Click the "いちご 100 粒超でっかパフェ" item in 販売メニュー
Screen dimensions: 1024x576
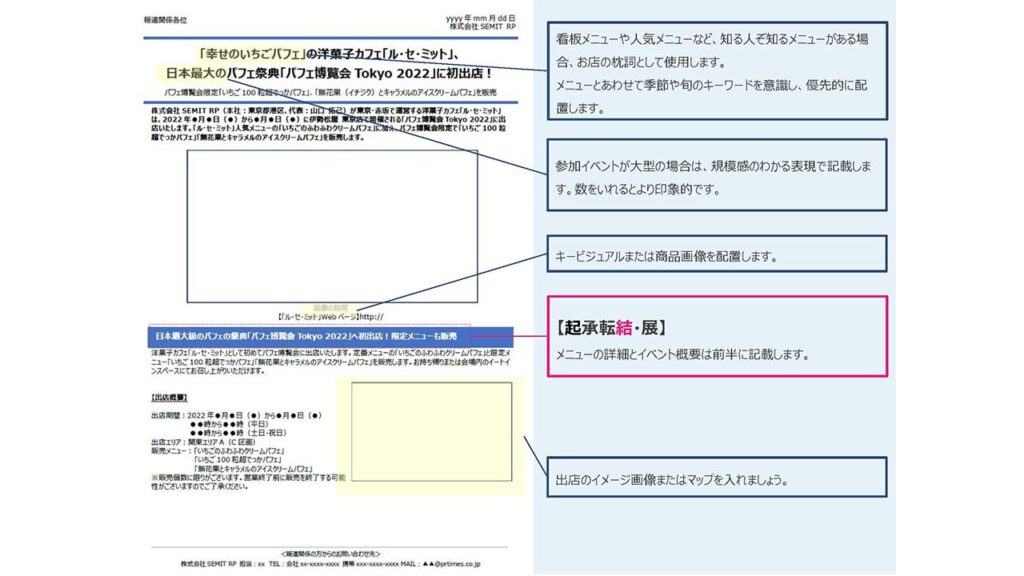click(x=237, y=460)
